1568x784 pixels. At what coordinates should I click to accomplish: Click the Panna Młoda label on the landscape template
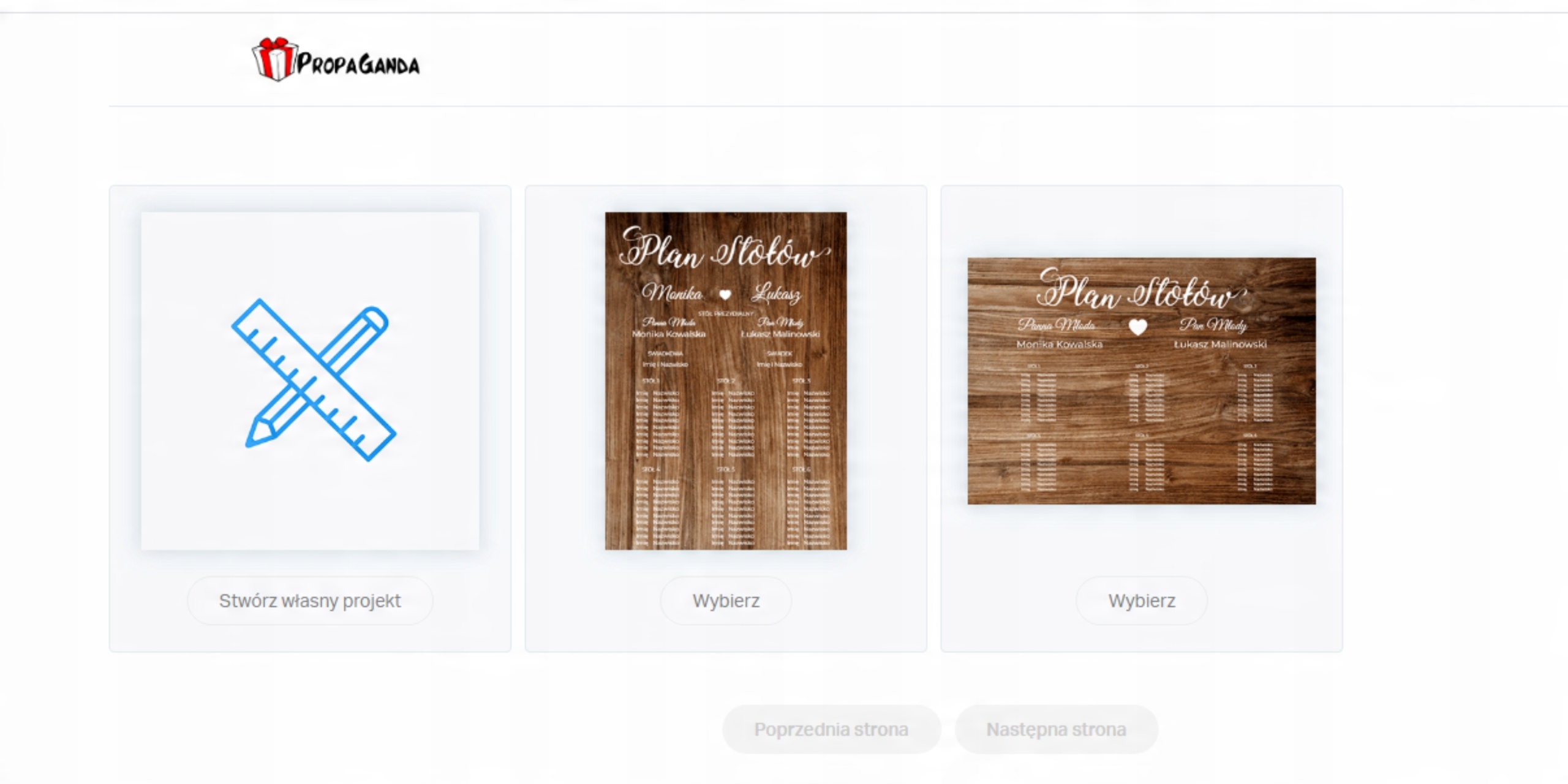(x=1057, y=325)
